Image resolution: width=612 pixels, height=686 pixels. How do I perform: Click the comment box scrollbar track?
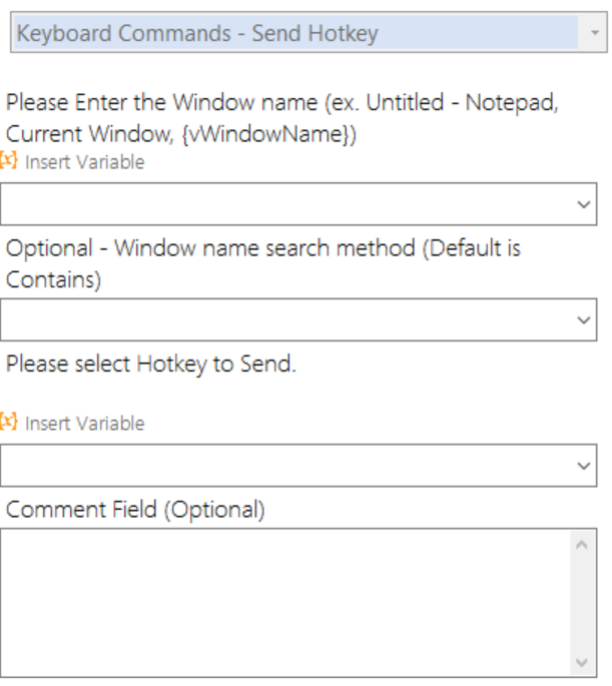coord(584,605)
